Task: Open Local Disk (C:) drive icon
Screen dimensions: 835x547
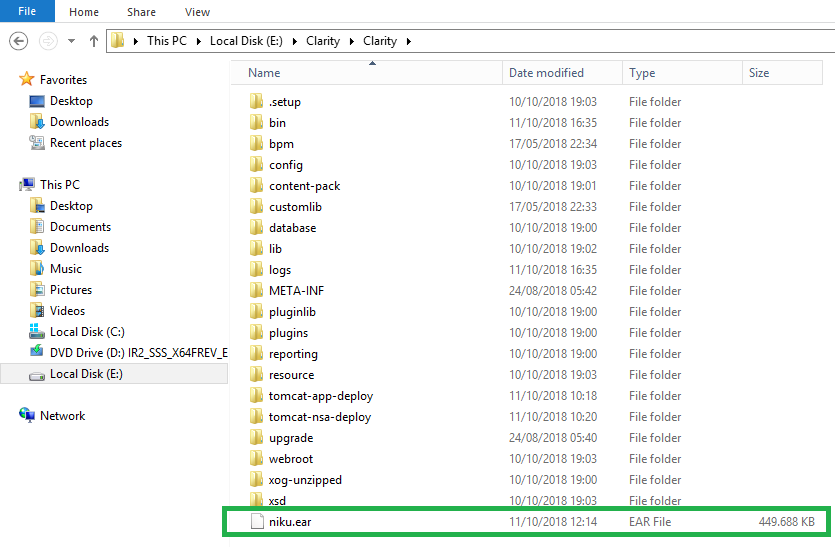Action: (37, 331)
